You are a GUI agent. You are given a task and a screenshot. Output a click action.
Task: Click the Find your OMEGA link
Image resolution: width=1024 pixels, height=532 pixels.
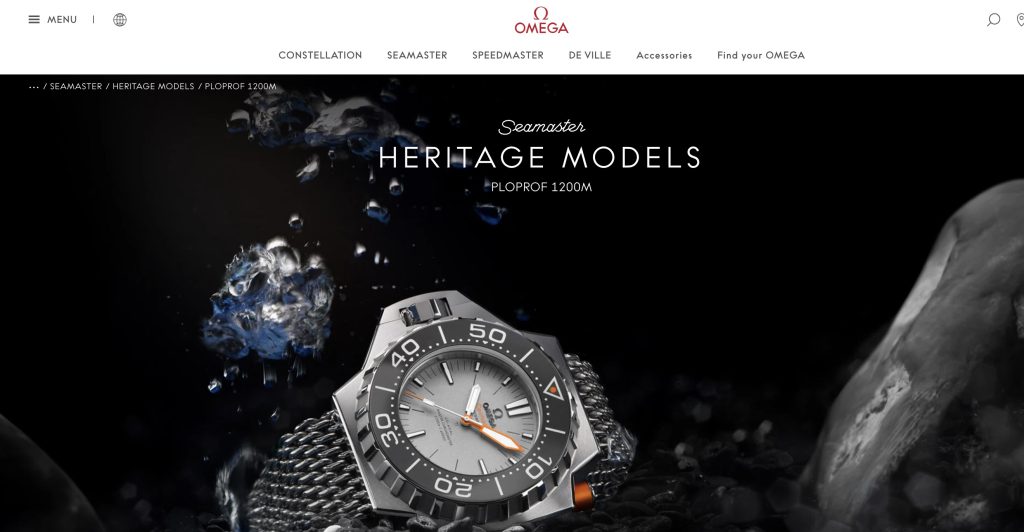[x=761, y=55]
